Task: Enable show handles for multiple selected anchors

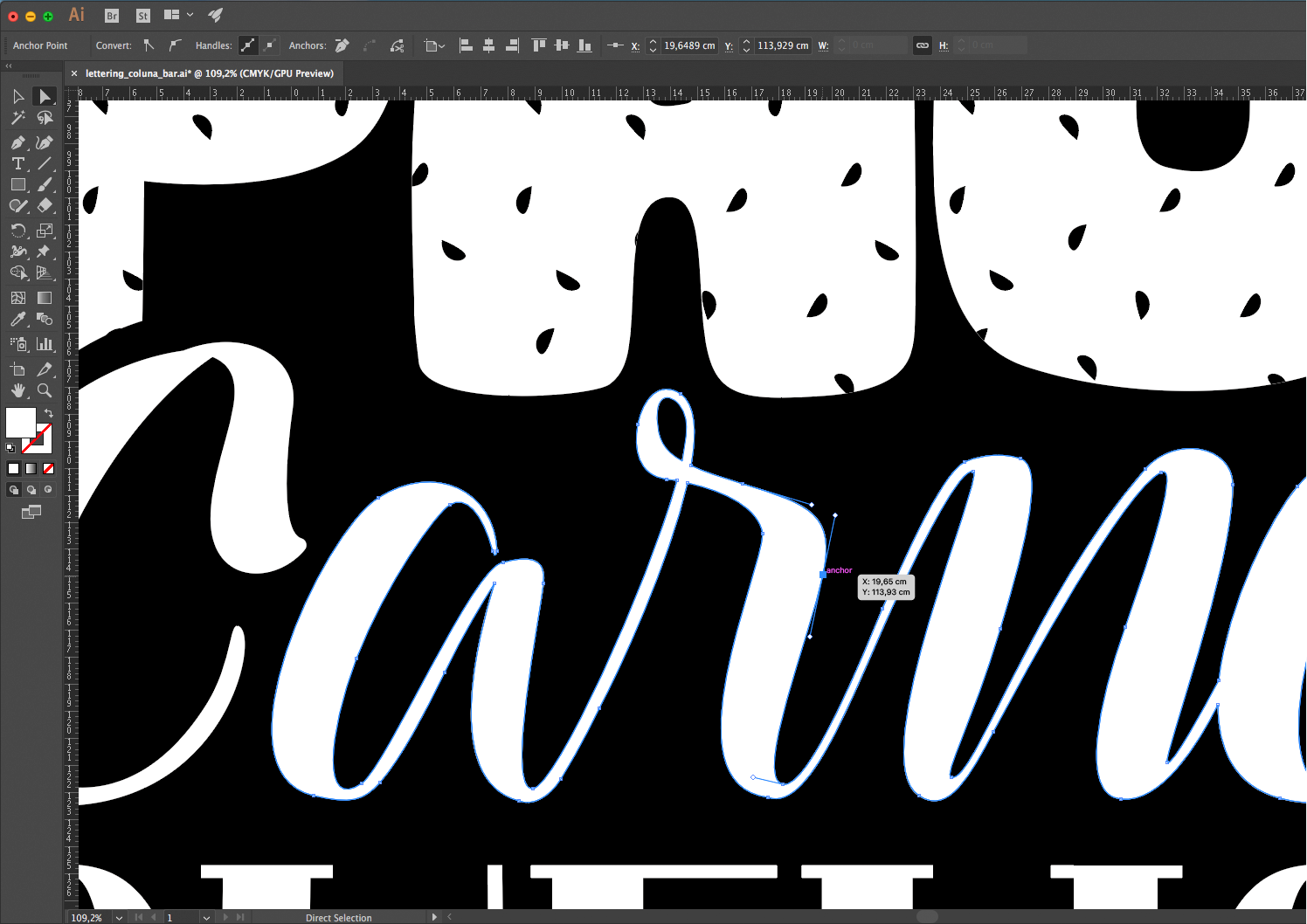Action: 249,45
